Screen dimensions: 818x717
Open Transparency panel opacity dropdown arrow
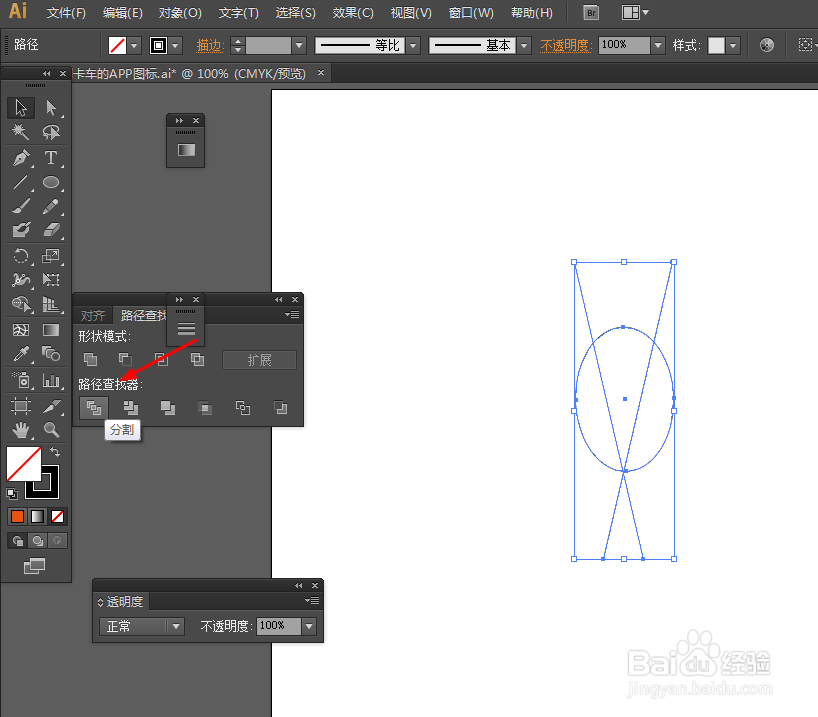[x=309, y=626]
